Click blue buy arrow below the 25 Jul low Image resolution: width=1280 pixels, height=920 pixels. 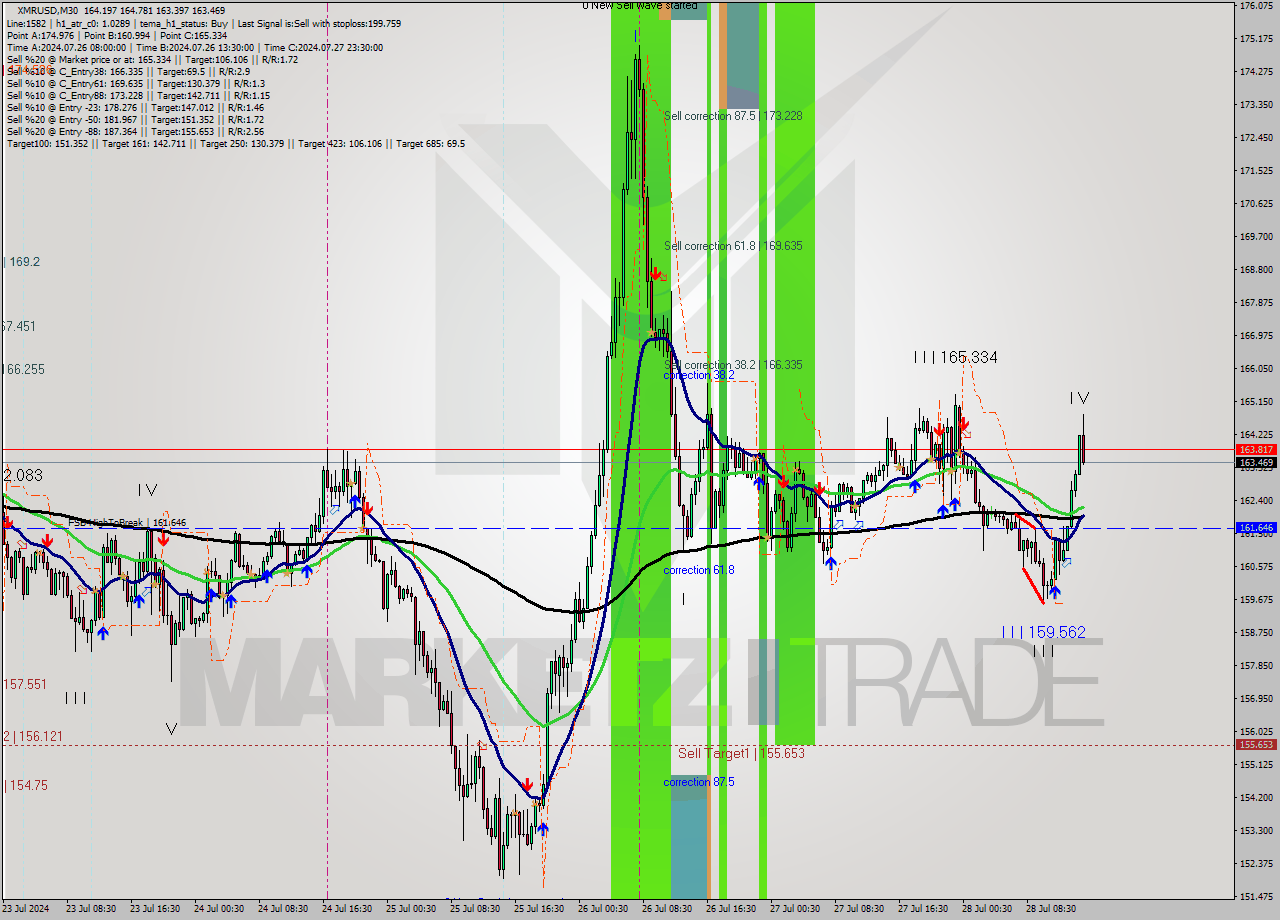point(542,828)
